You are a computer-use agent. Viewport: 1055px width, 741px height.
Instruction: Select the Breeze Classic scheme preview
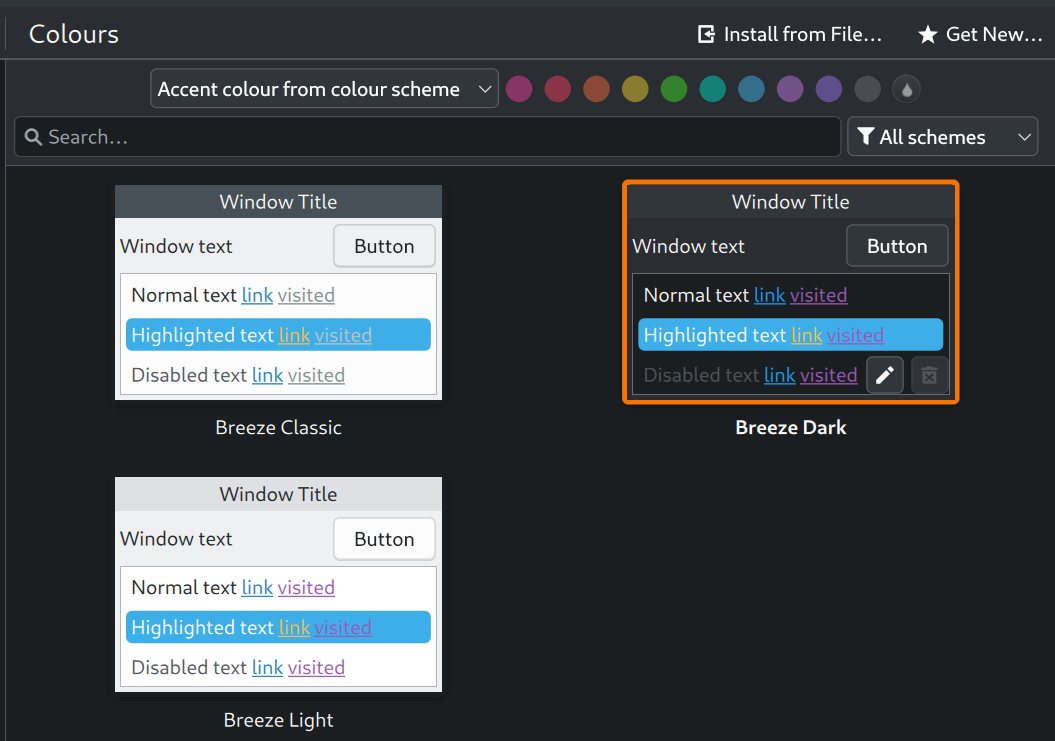(279, 293)
